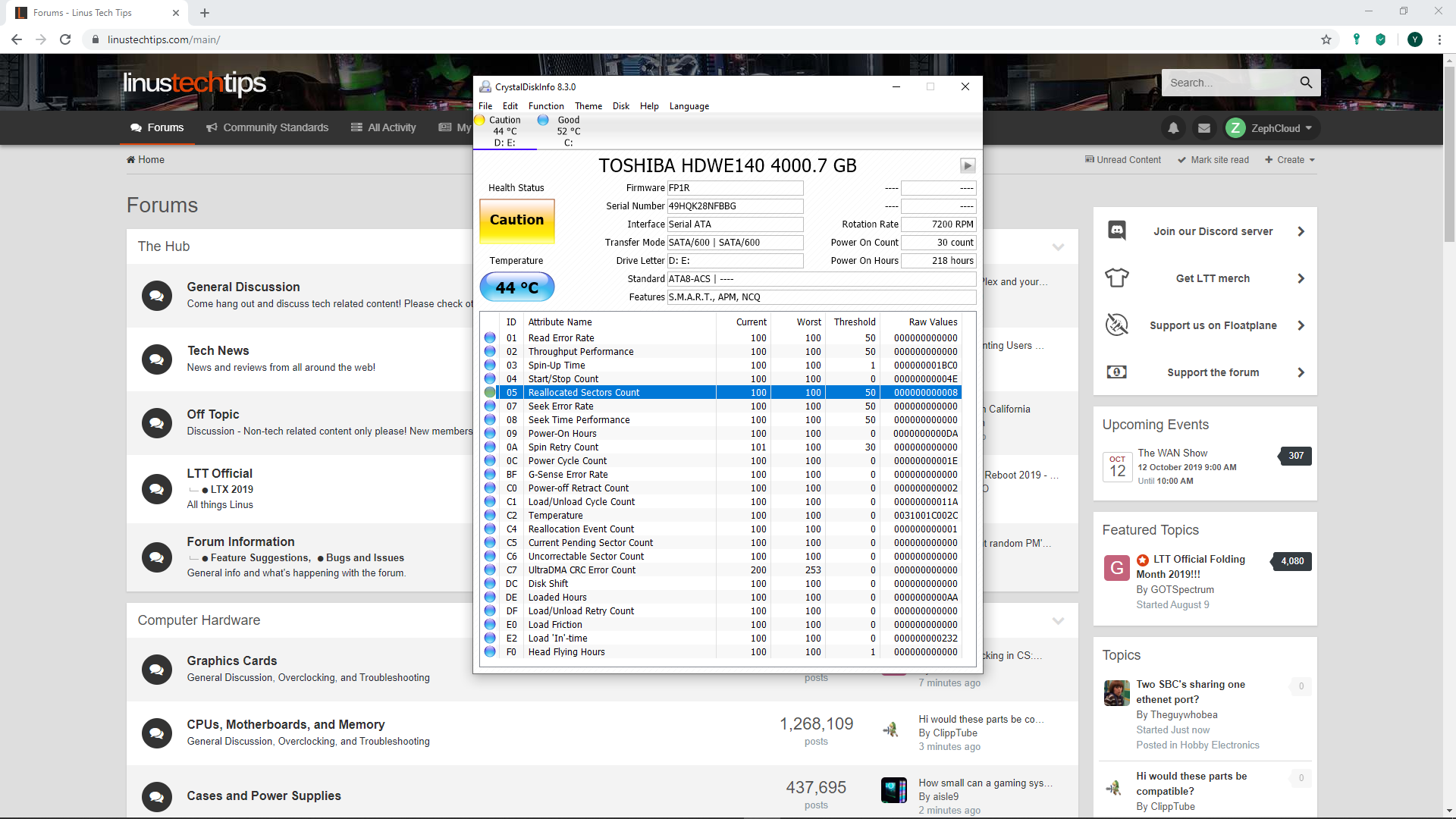This screenshot has height=819, width=1456.
Task: Click the Caution health status button
Action: pyautogui.click(x=516, y=221)
